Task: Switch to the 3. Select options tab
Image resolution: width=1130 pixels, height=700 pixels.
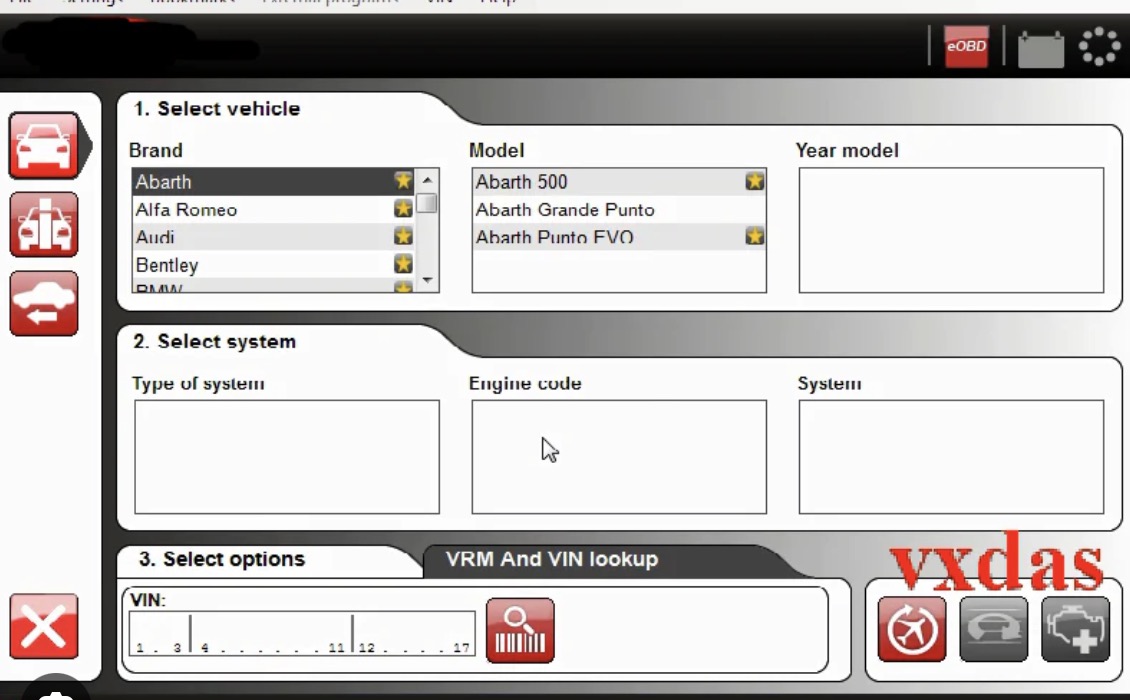Action: click(222, 559)
